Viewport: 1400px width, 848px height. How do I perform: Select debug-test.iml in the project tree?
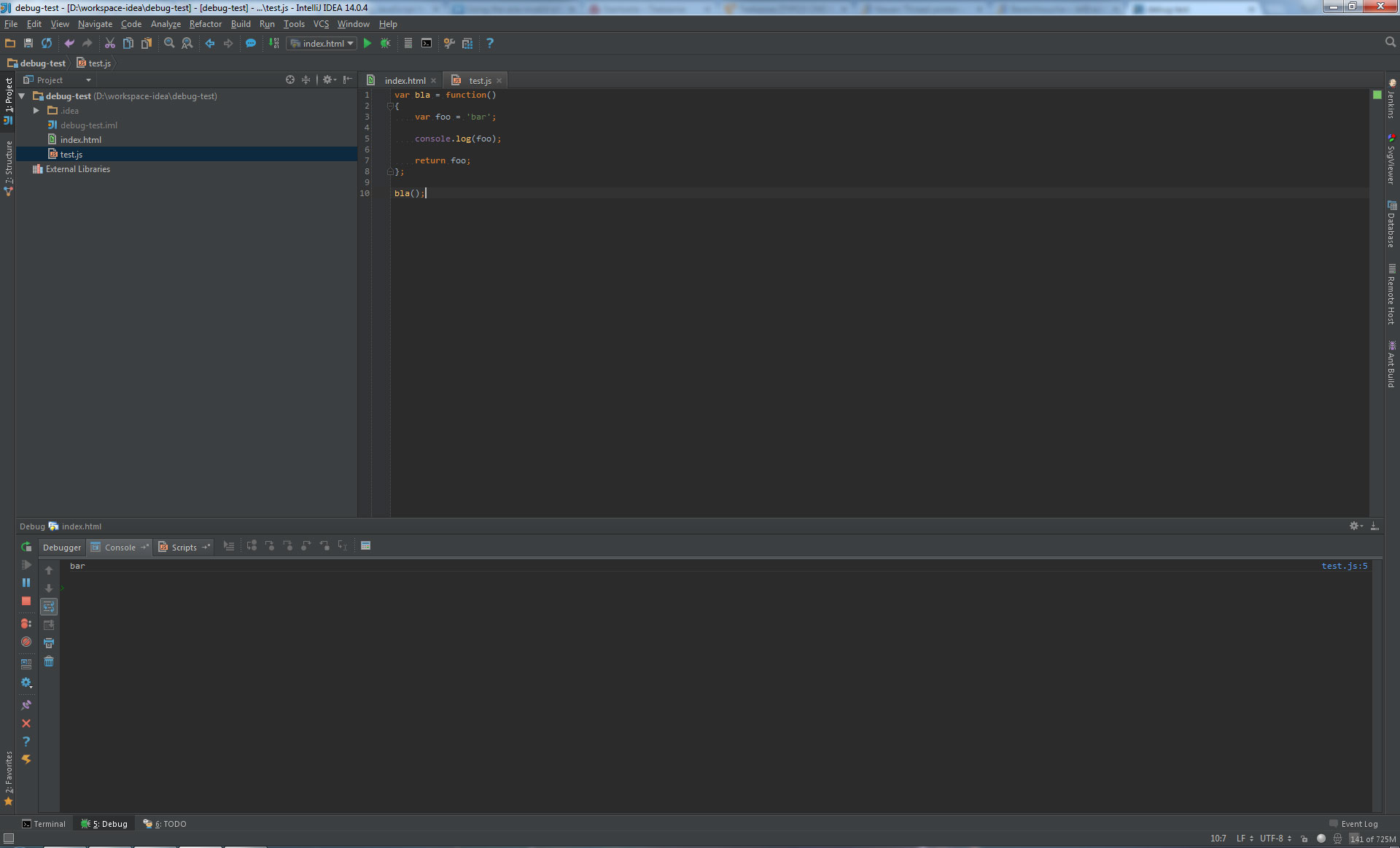click(88, 125)
